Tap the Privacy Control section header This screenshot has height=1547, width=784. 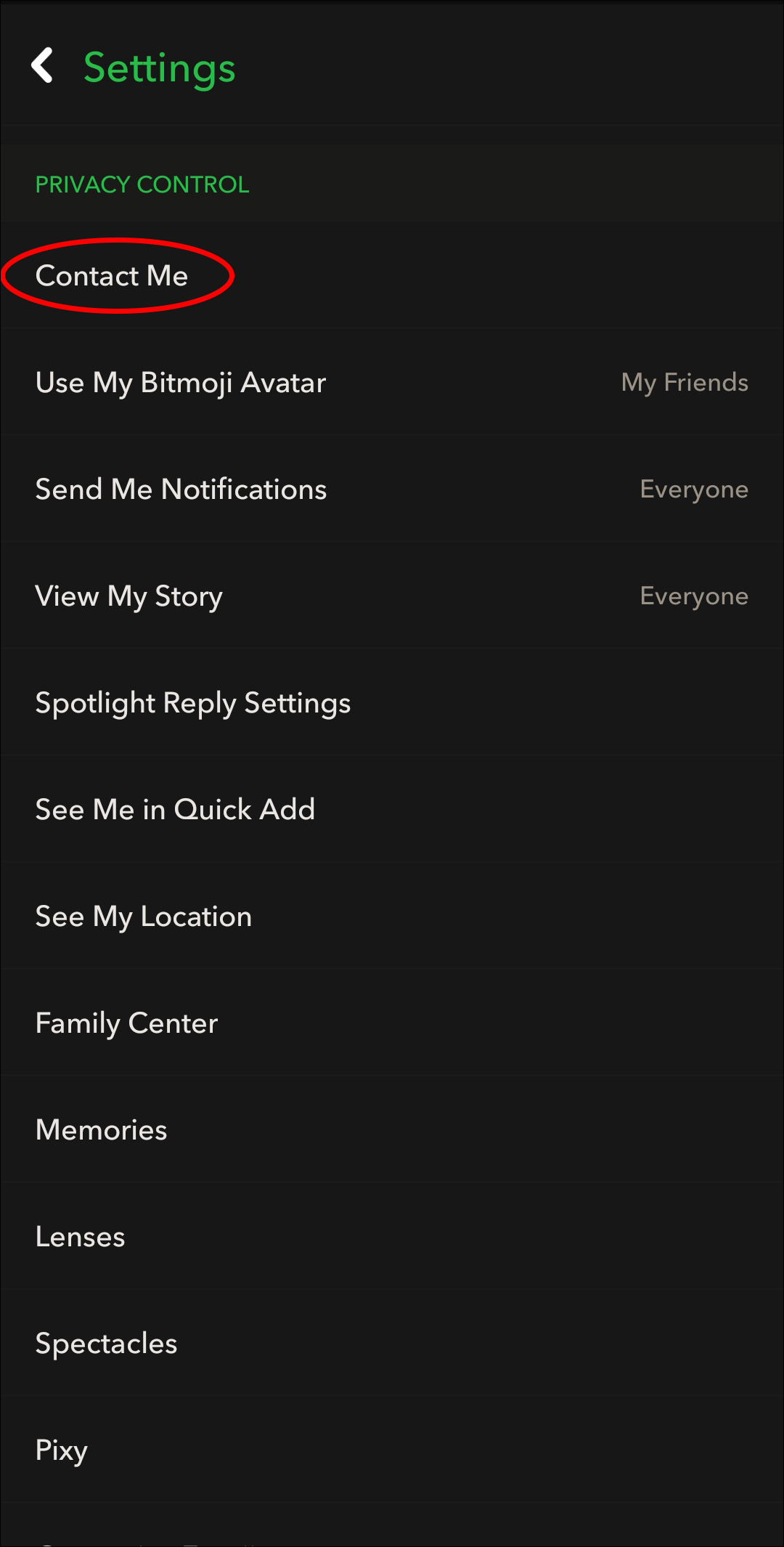[142, 184]
